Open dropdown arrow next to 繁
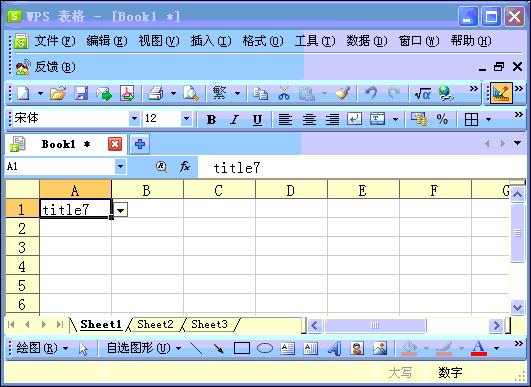Viewport: 531px width, 387px height. [x=237, y=93]
